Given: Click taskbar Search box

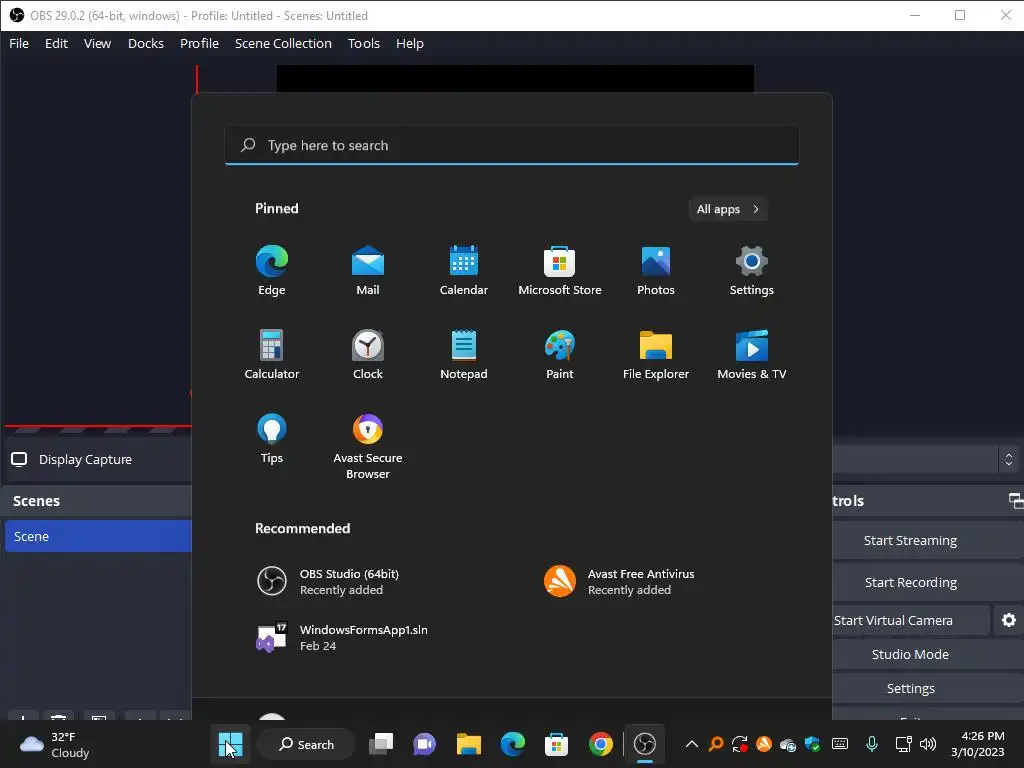Looking at the screenshot, I should coord(306,744).
